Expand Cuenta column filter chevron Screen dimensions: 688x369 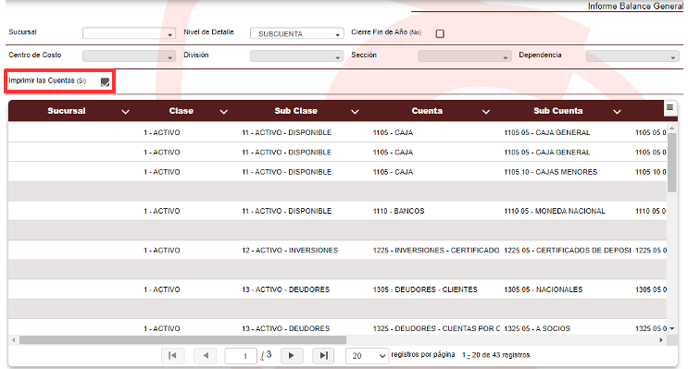pyautogui.click(x=486, y=112)
